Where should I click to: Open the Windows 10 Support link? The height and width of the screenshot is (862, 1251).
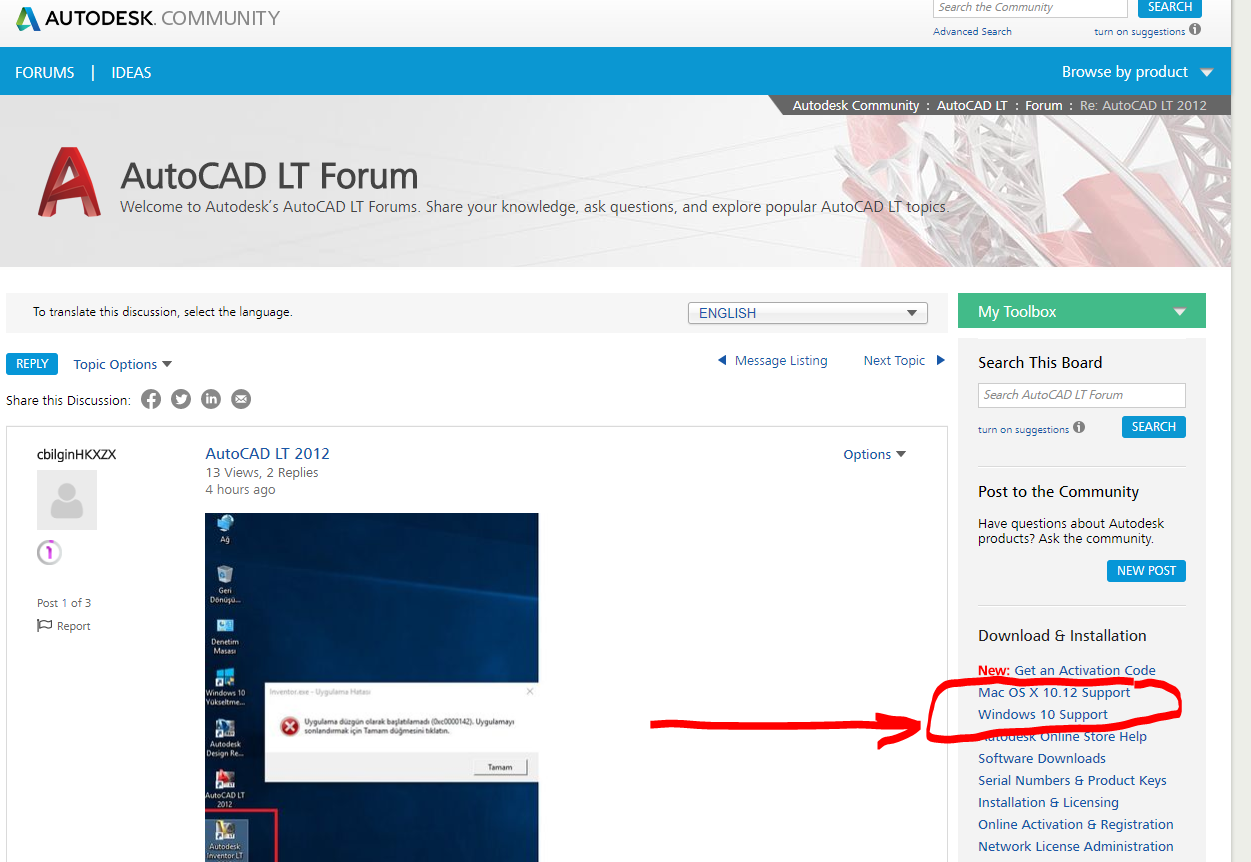click(1043, 714)
